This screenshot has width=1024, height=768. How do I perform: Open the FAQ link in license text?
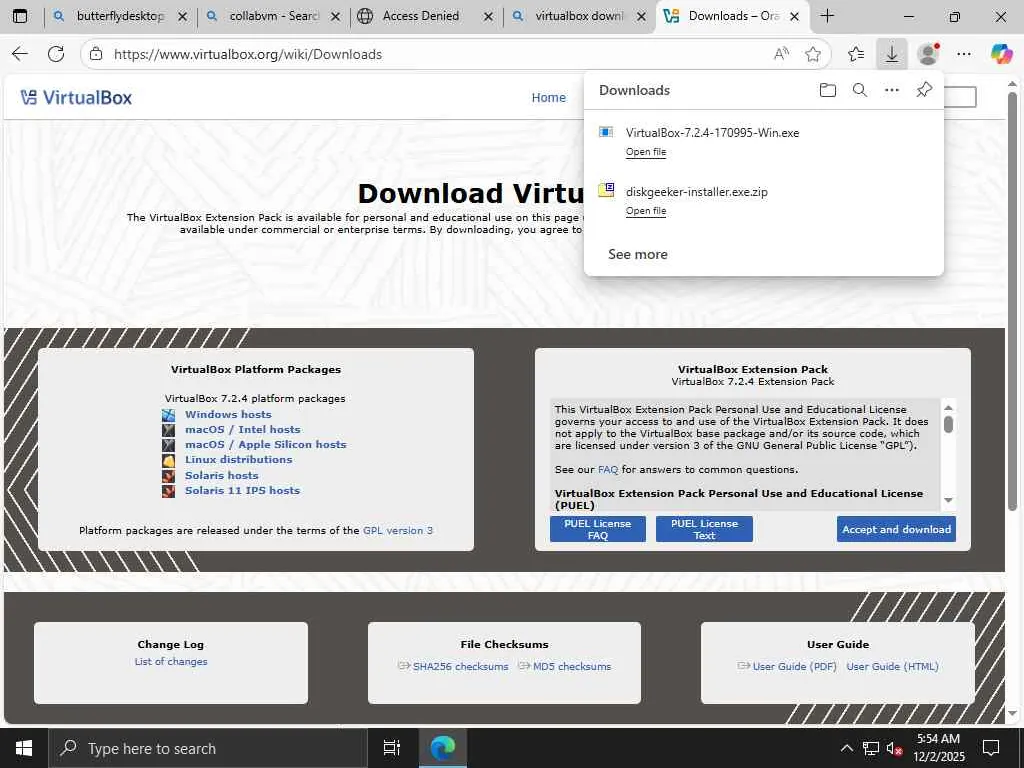(607, 470)
